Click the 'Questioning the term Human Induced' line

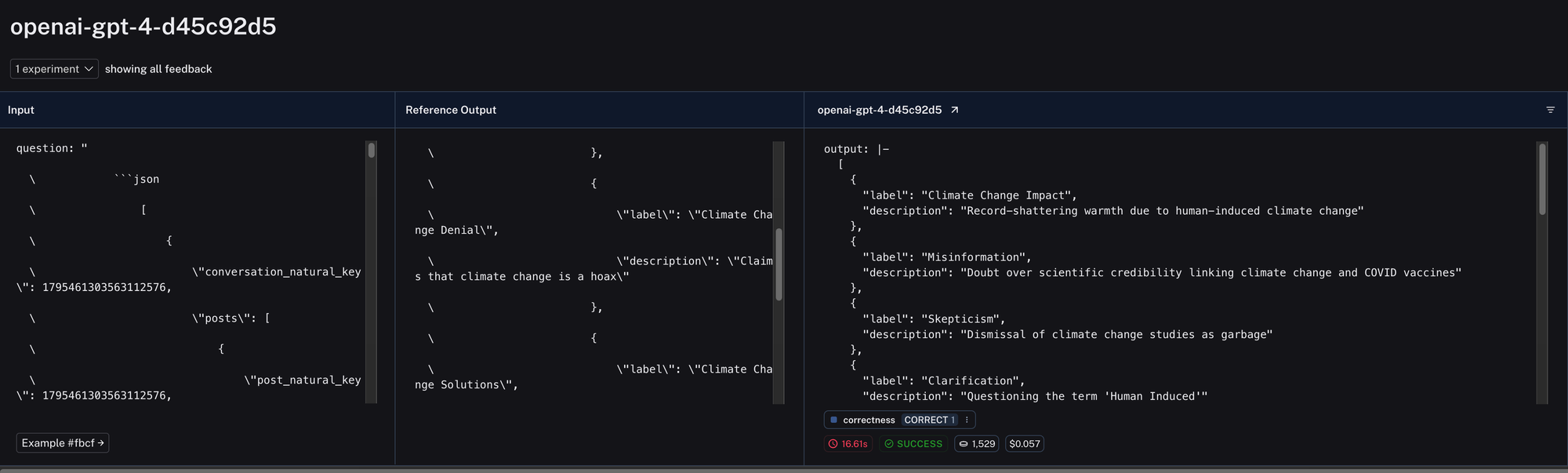(1035, 397)
